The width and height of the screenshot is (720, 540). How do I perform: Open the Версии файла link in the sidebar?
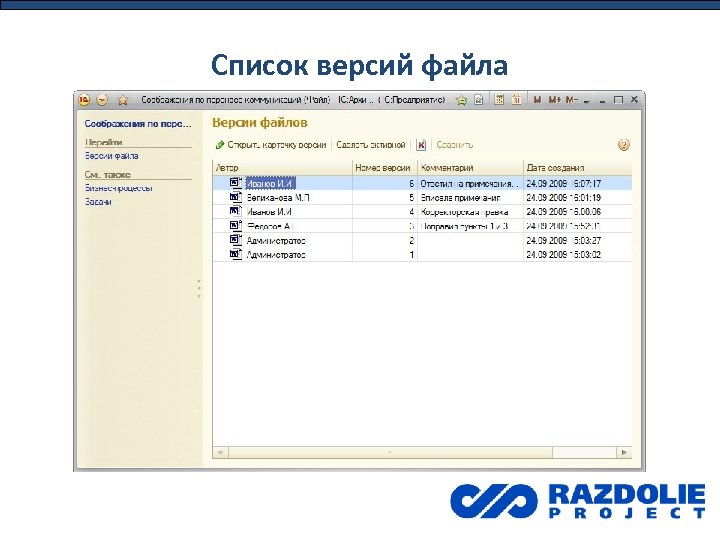click(112, 156)
